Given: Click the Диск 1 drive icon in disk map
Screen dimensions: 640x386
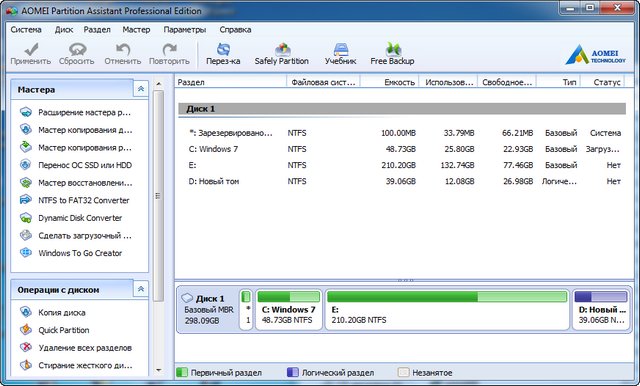Looking at the screenshot, I should 187,298.
